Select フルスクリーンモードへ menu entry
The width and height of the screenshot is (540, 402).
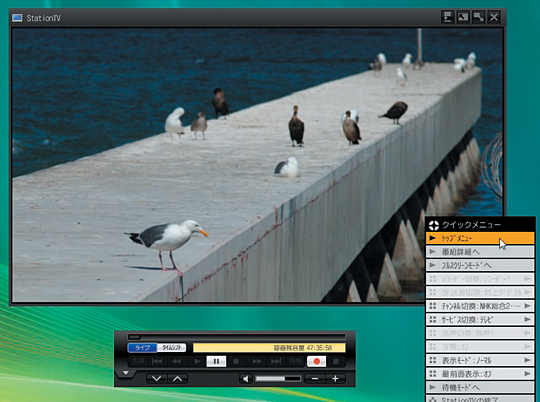click(x=480, y=265)
